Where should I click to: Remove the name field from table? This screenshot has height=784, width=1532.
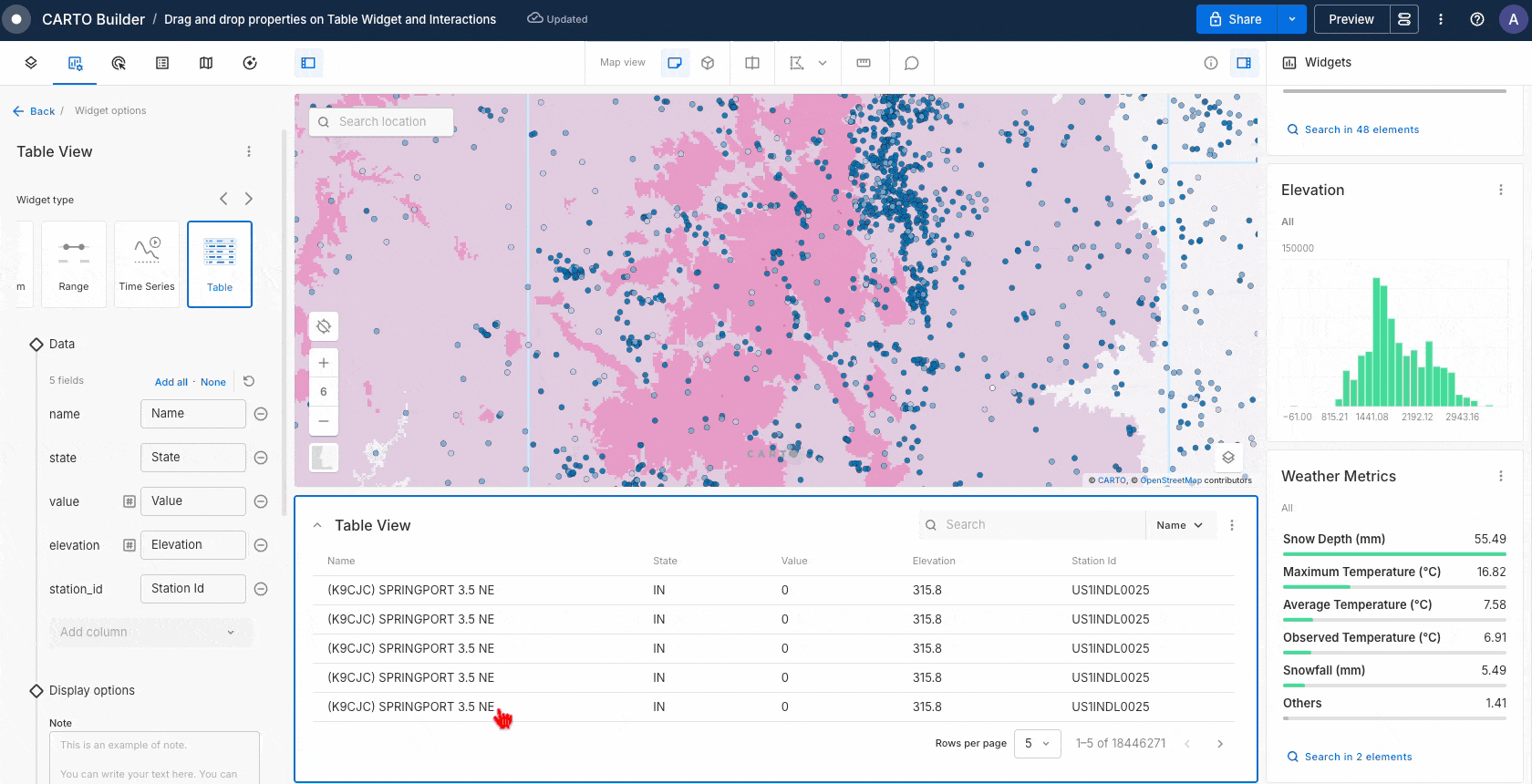pos(261,414)
